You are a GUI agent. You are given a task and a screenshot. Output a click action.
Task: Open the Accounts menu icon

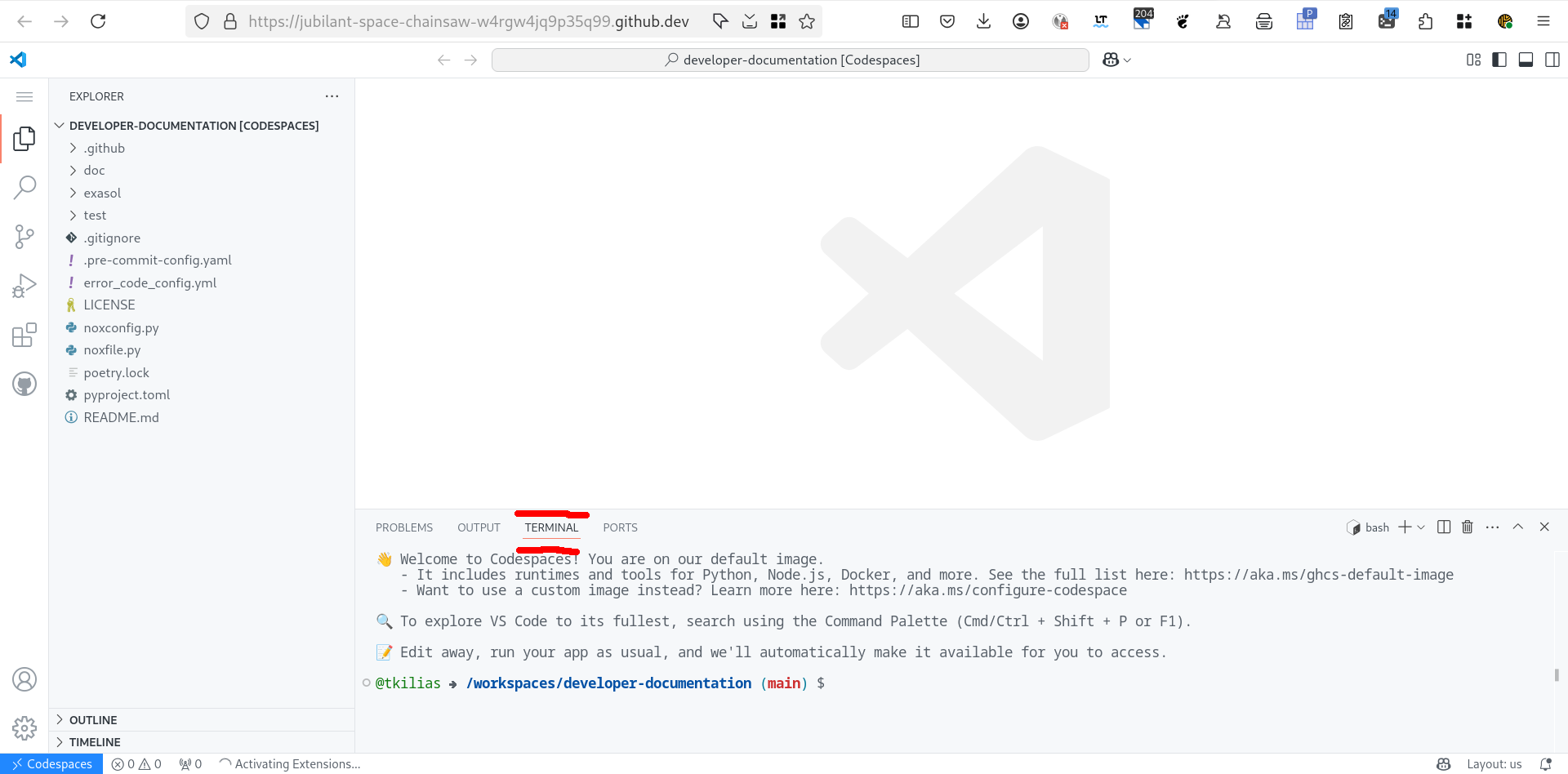[24, 679]
